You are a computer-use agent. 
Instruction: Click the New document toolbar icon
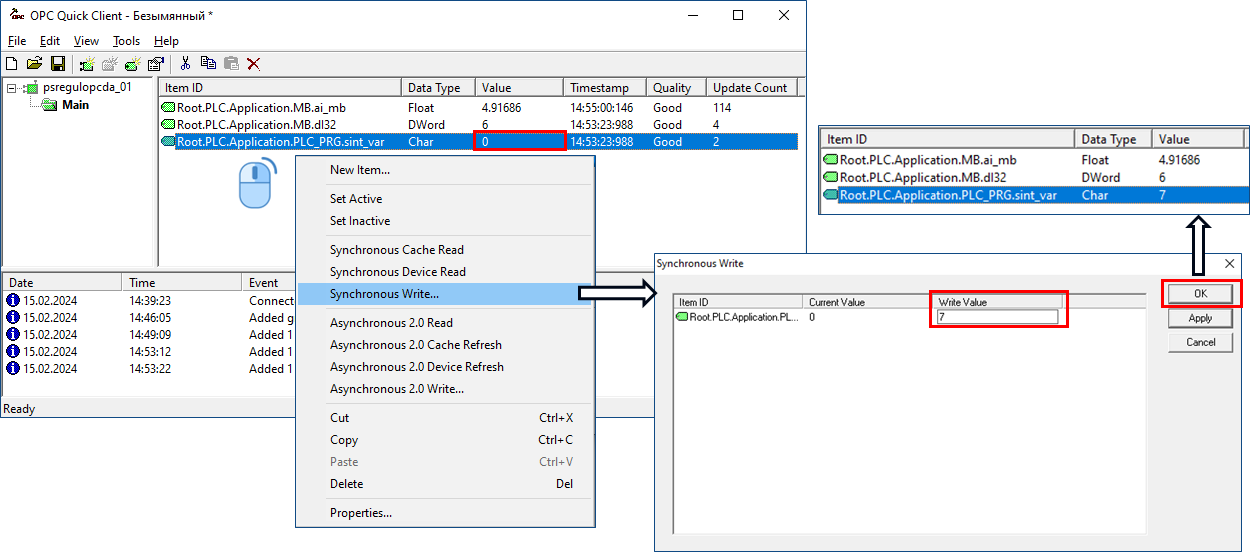pos(12,64)
